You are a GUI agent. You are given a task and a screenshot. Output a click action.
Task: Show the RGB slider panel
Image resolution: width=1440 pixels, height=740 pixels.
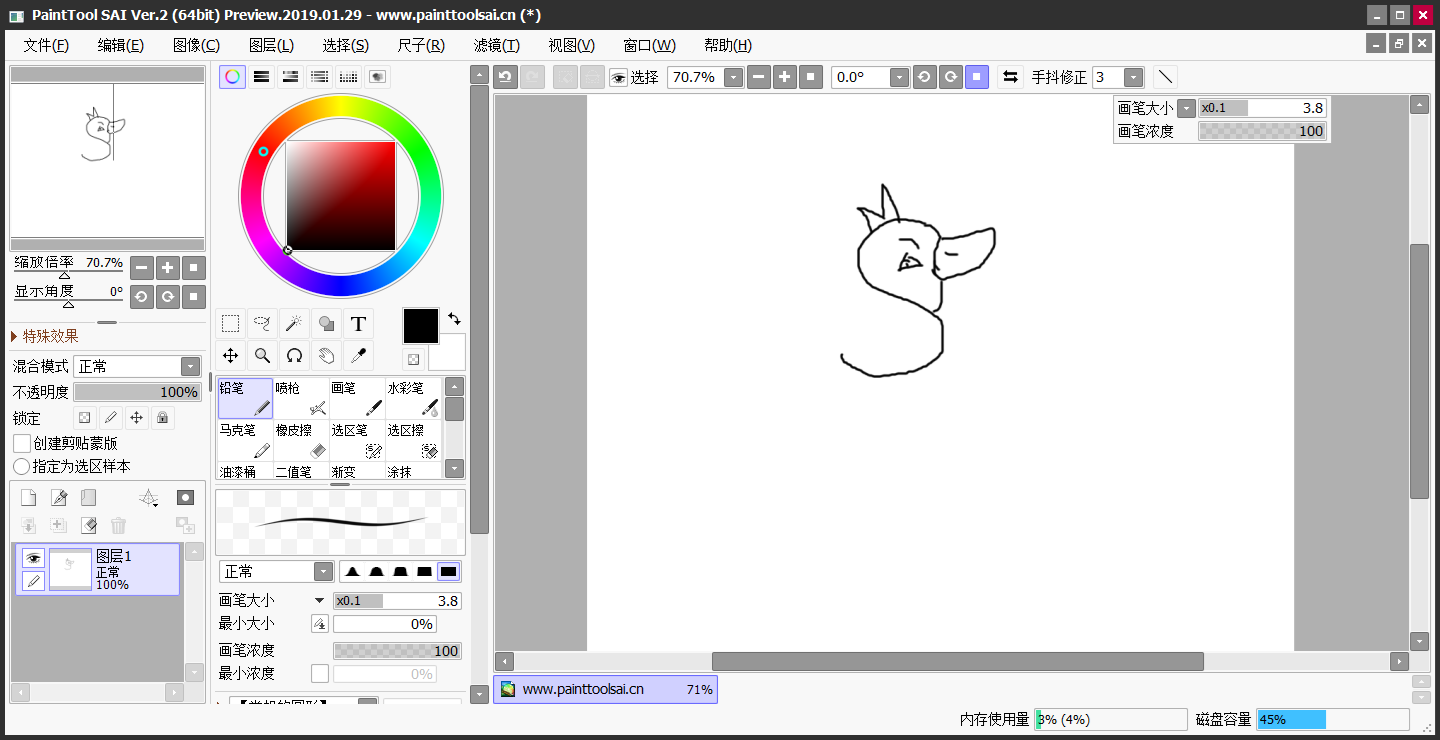point(261,77)
